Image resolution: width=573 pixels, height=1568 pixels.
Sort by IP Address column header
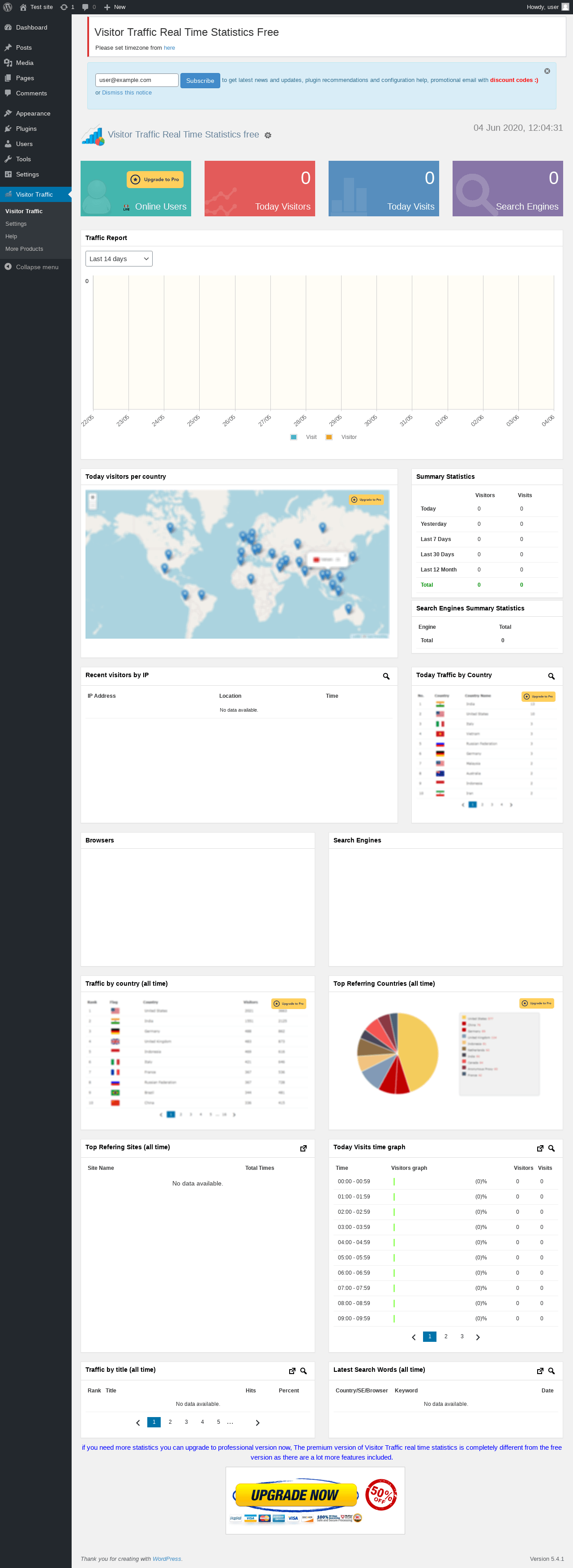point(102,696)
